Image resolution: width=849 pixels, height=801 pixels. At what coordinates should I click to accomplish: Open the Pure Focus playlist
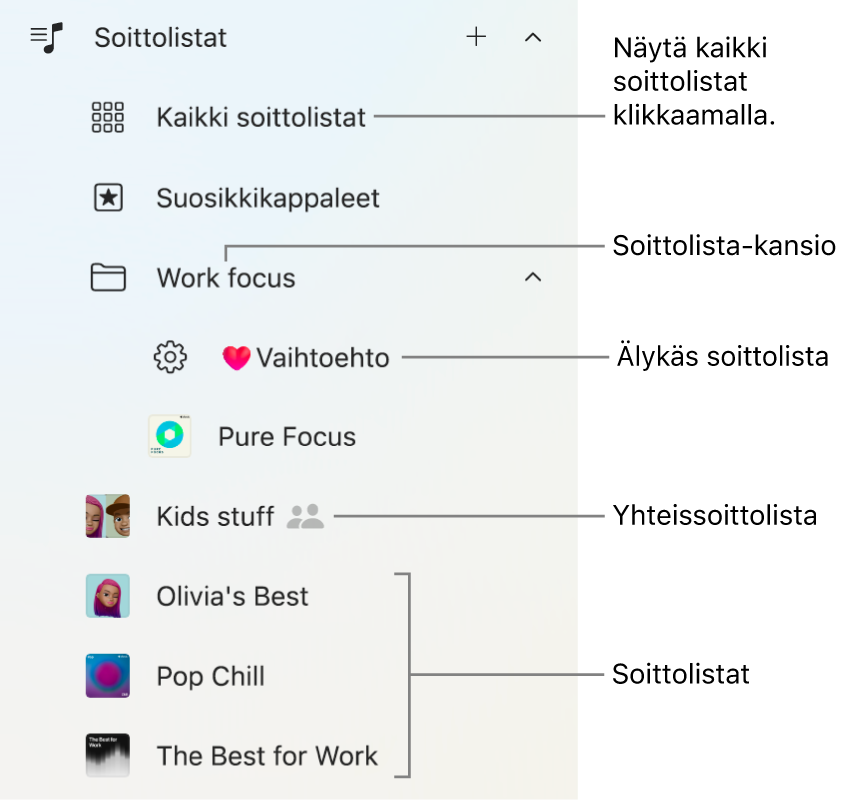[x=287, y=437]
